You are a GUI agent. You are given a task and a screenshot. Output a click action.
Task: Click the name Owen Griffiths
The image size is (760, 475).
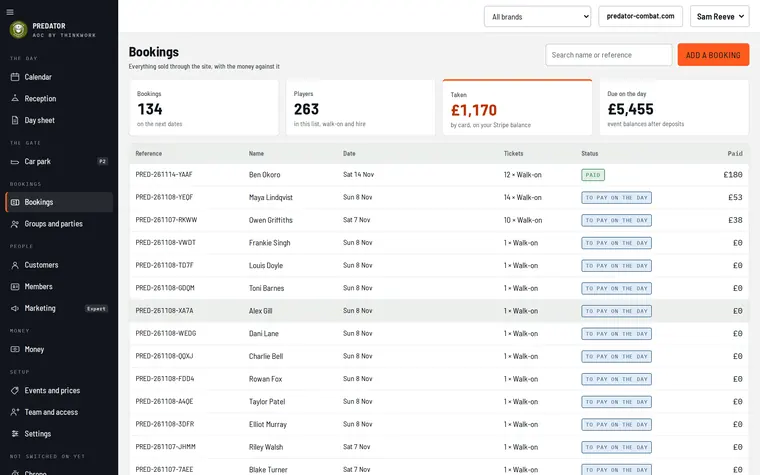(270, 220)
